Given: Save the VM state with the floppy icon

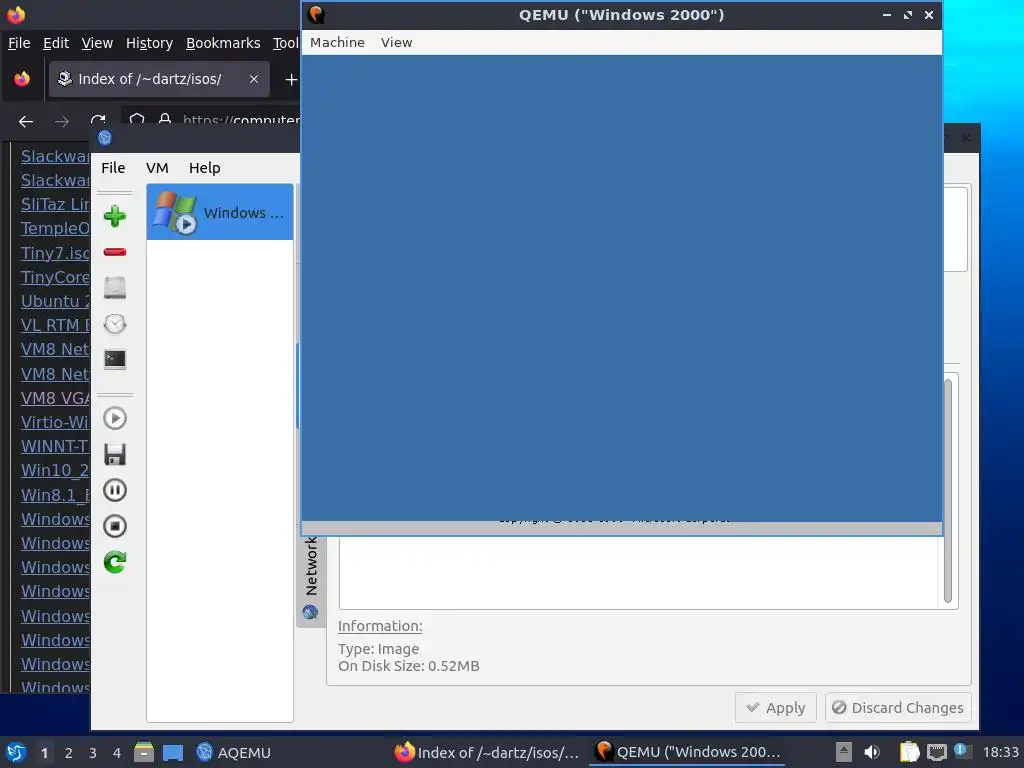Looking at the screenshot, I should [115, 455].
